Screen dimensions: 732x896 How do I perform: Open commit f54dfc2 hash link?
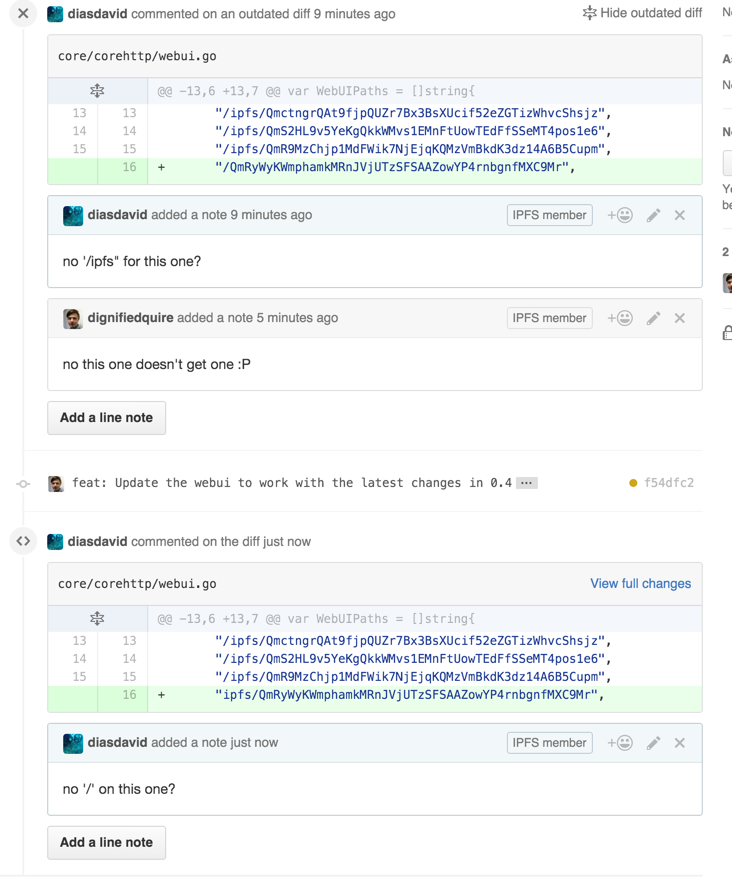point(669,483)
